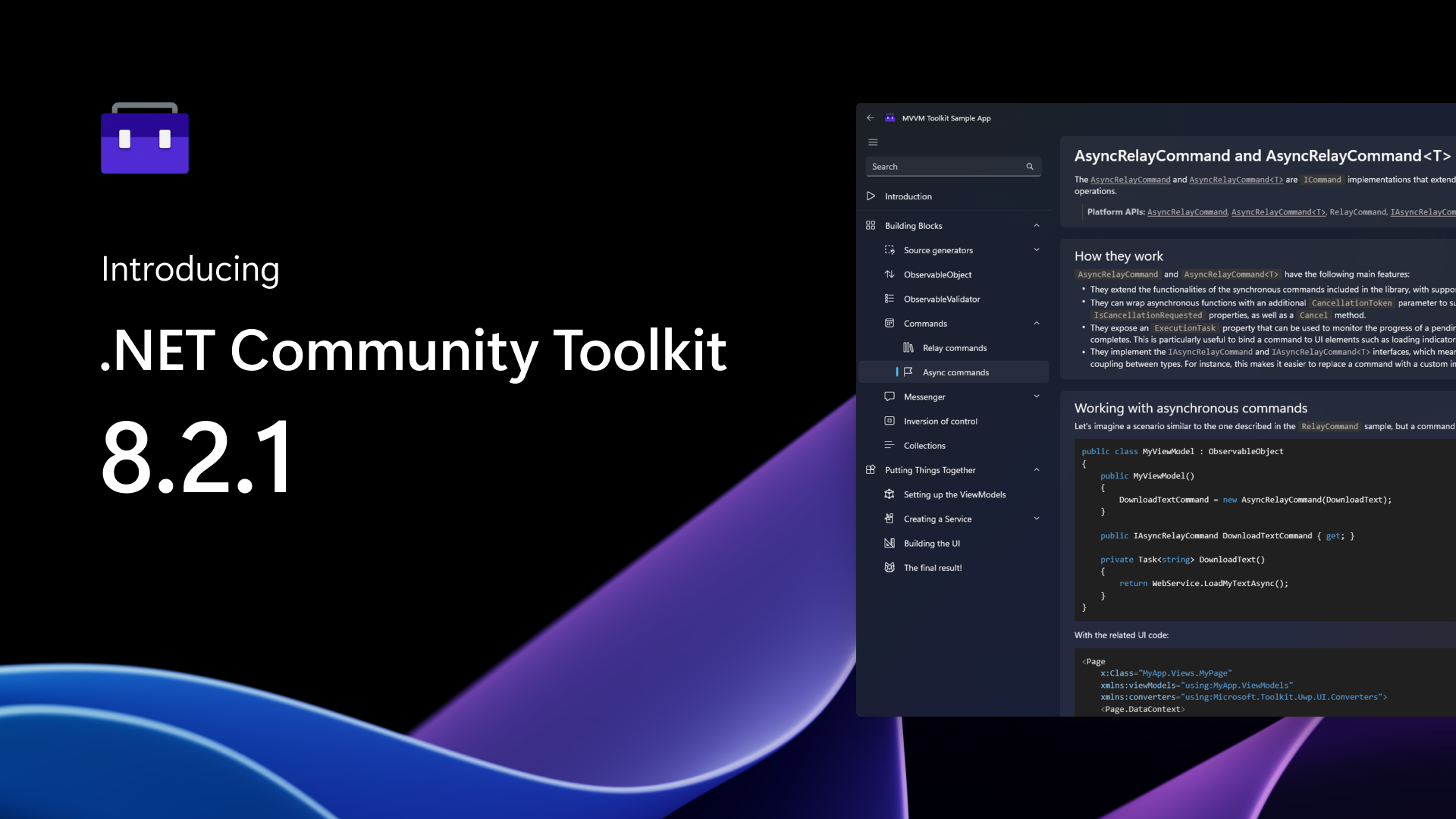Image resolution: width=1456 pixels, height=819 pixels.
Task: Toggle the sidebar hamburger menu
Action: tap(873, 141)
